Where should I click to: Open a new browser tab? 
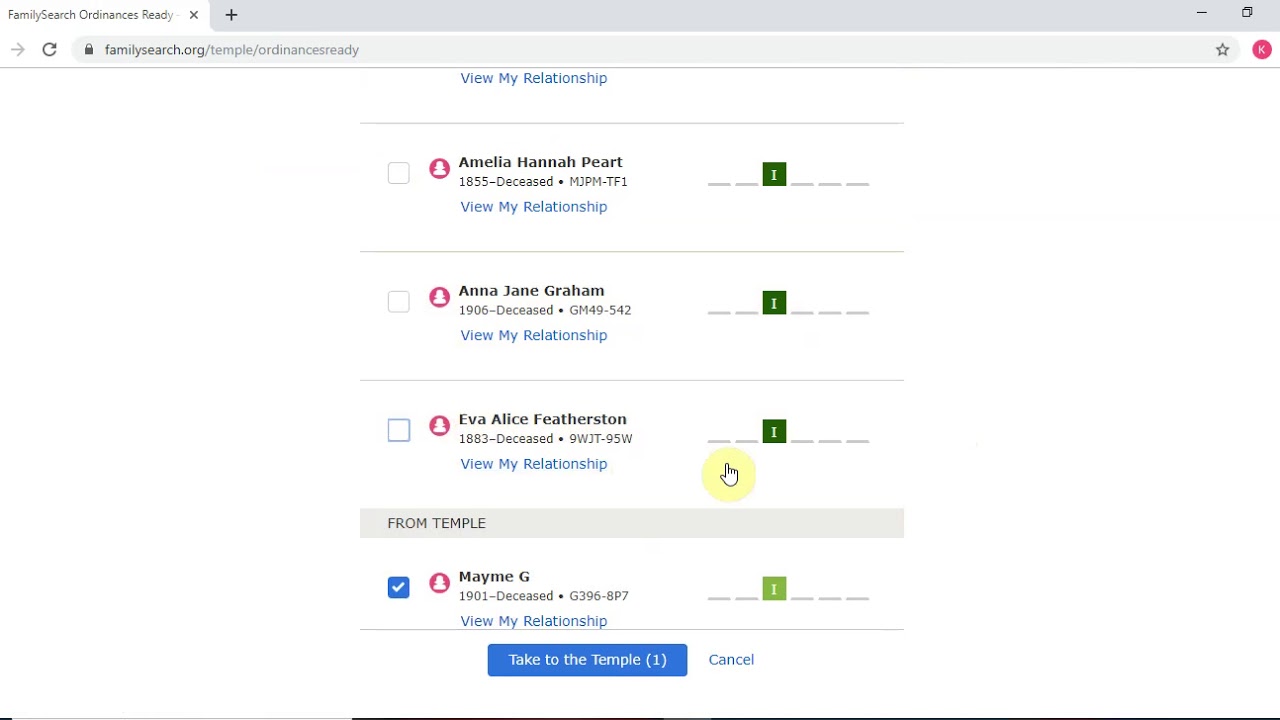click(231, 15)
